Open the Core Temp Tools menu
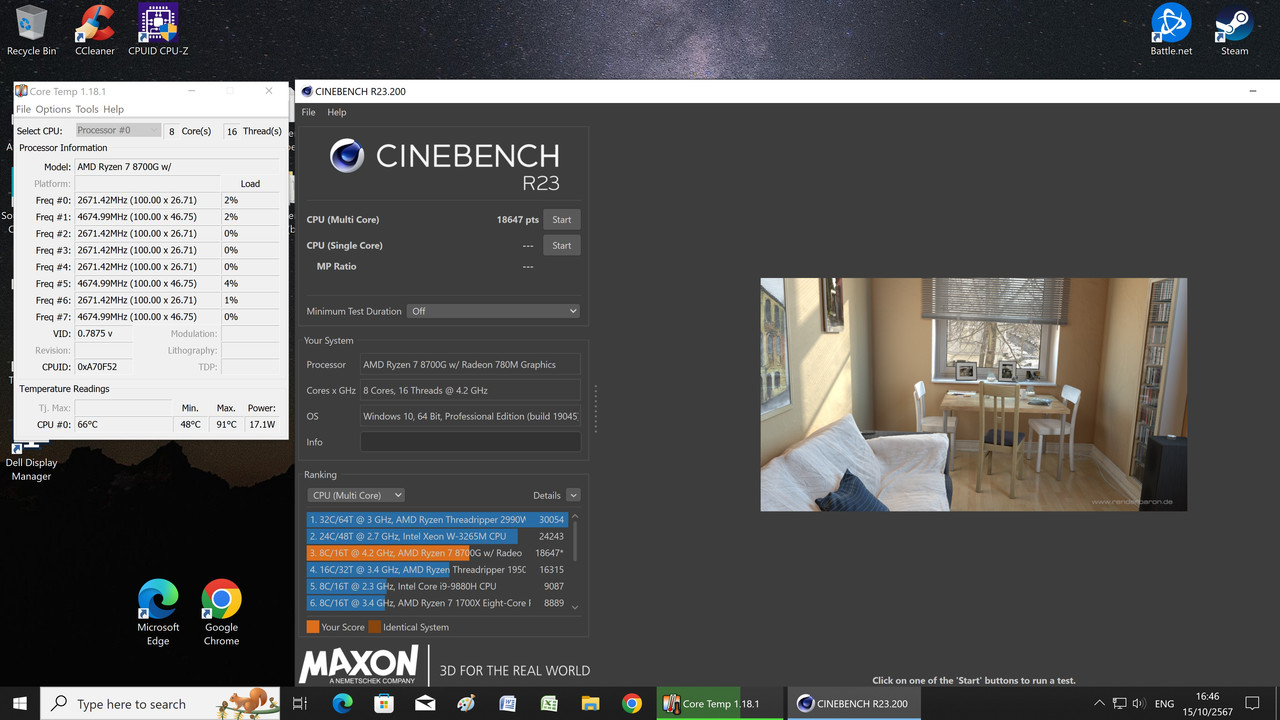 point(87,109)
